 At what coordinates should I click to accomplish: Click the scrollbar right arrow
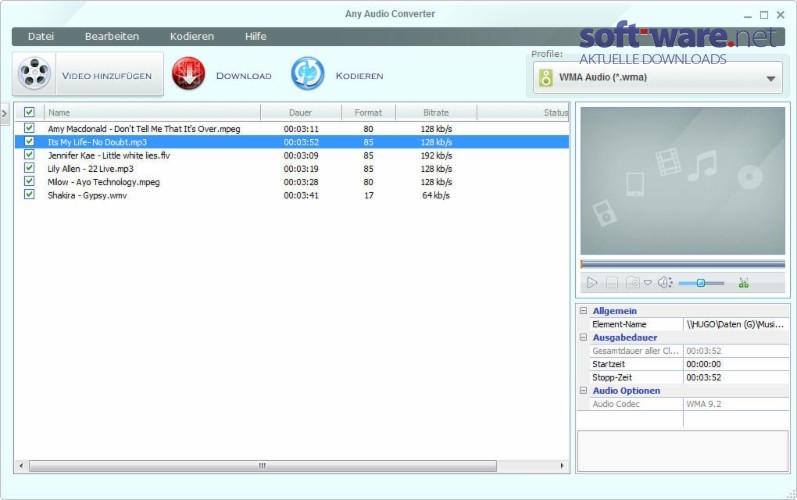coord(562,465)
